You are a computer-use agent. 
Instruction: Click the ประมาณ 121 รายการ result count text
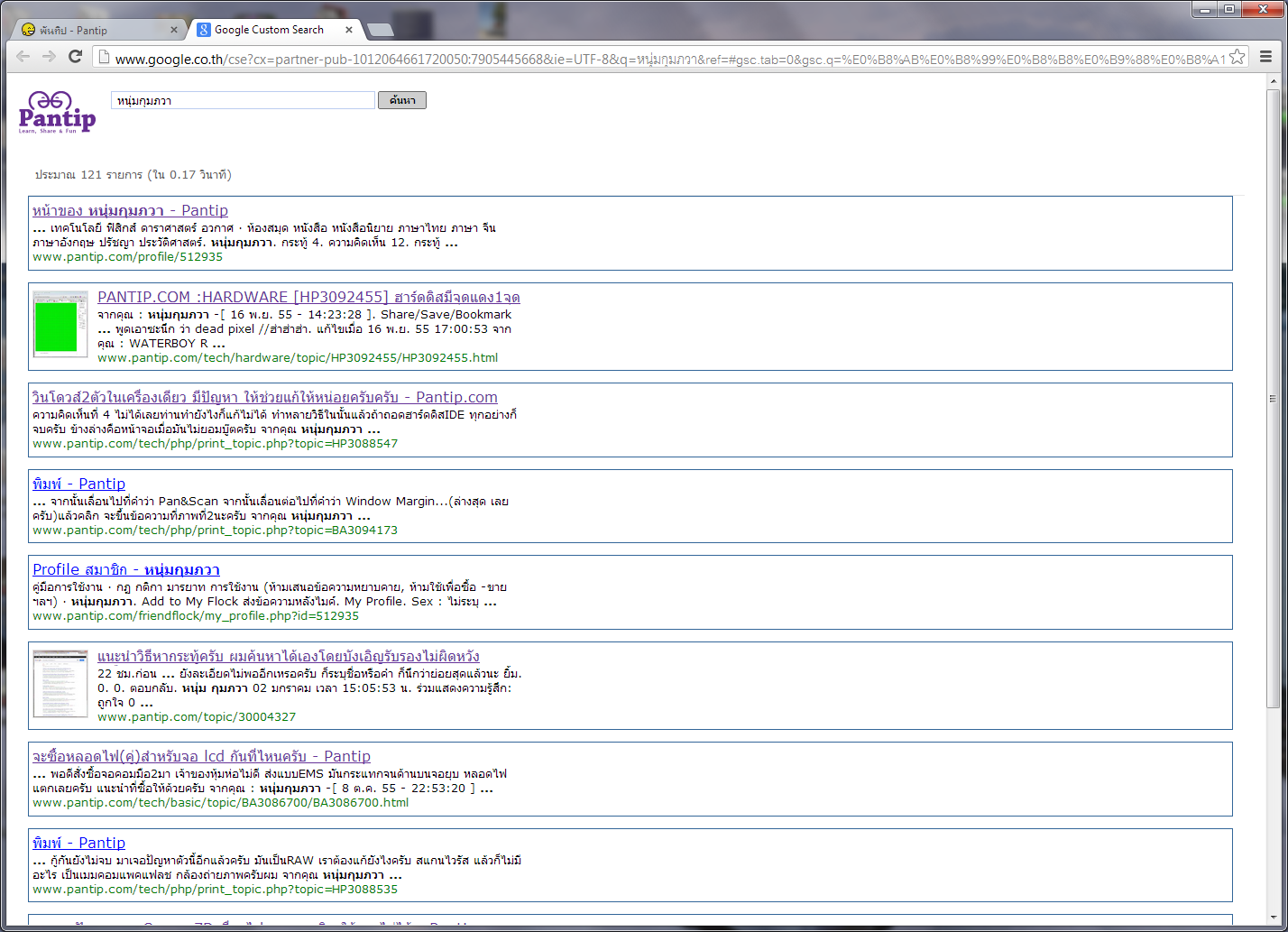[x=133, y=174]
